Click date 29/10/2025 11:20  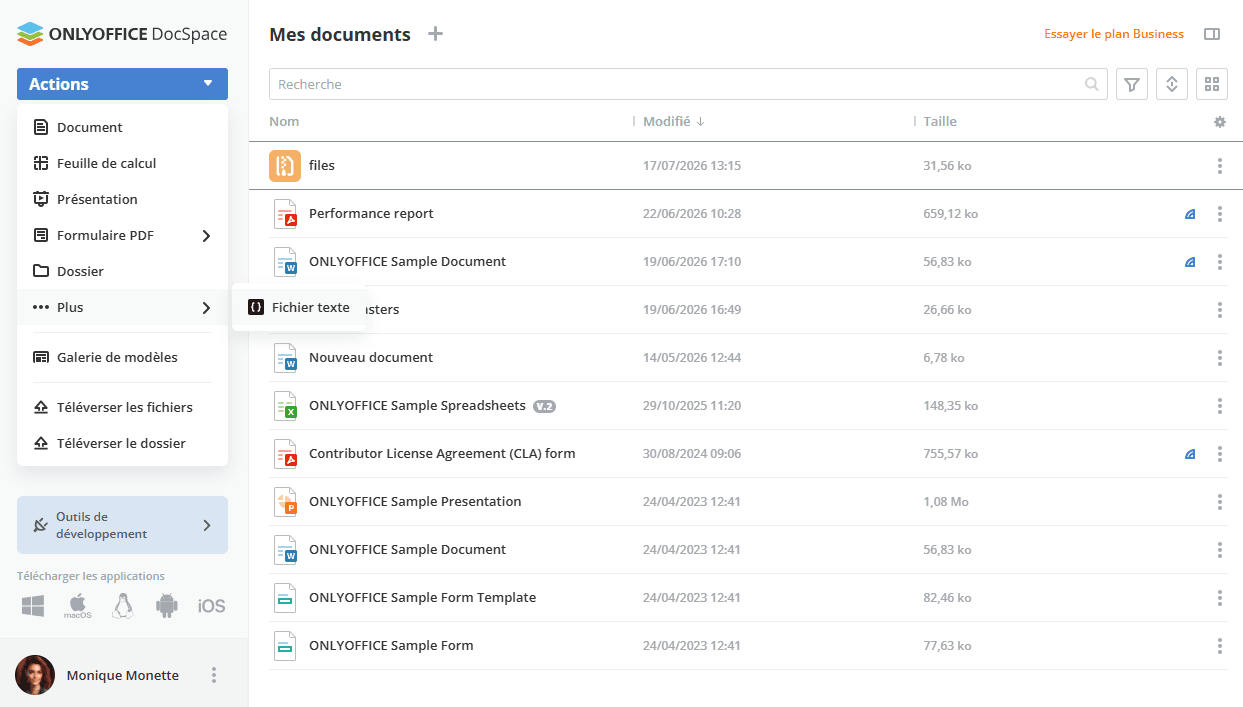point(692,406)
